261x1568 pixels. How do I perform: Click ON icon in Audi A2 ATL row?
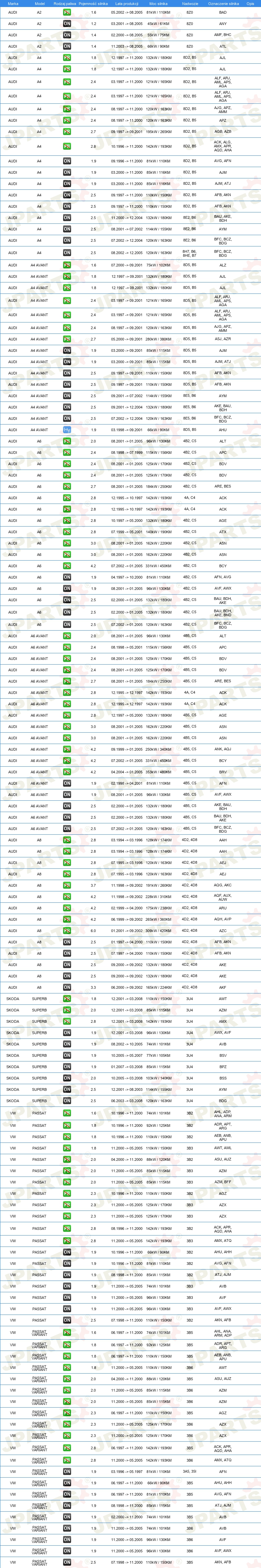coord(67,46)
